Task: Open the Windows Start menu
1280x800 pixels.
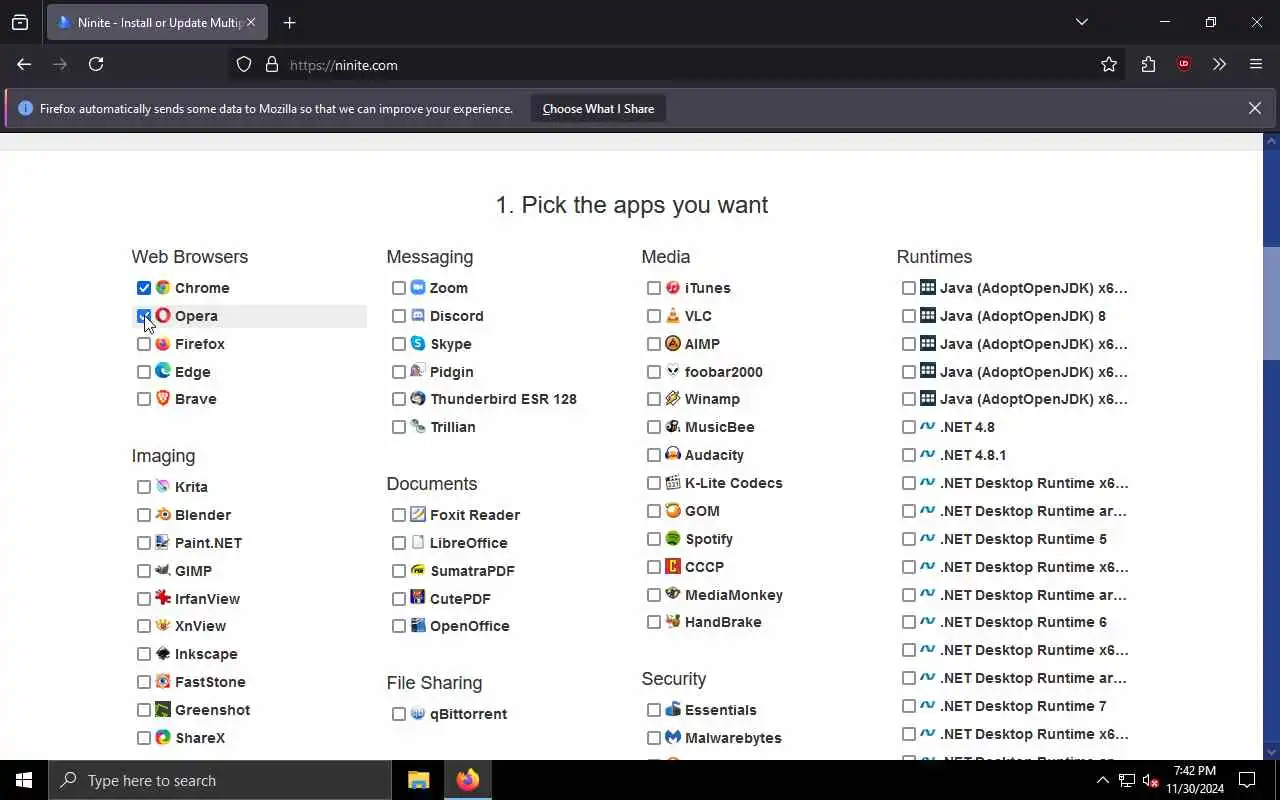Action: [x=24, y=780]
